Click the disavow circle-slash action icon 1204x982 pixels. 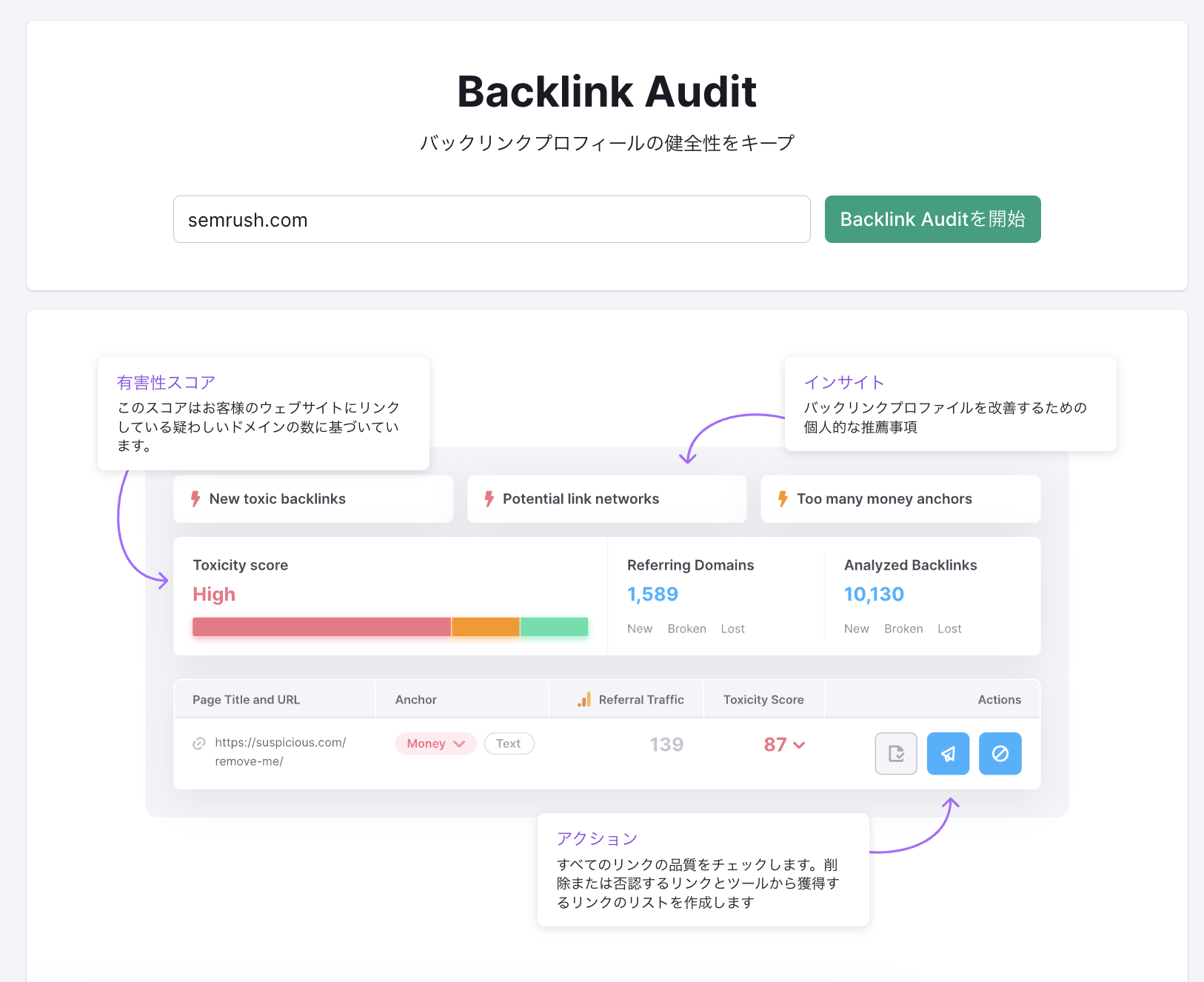(1000, 754)
